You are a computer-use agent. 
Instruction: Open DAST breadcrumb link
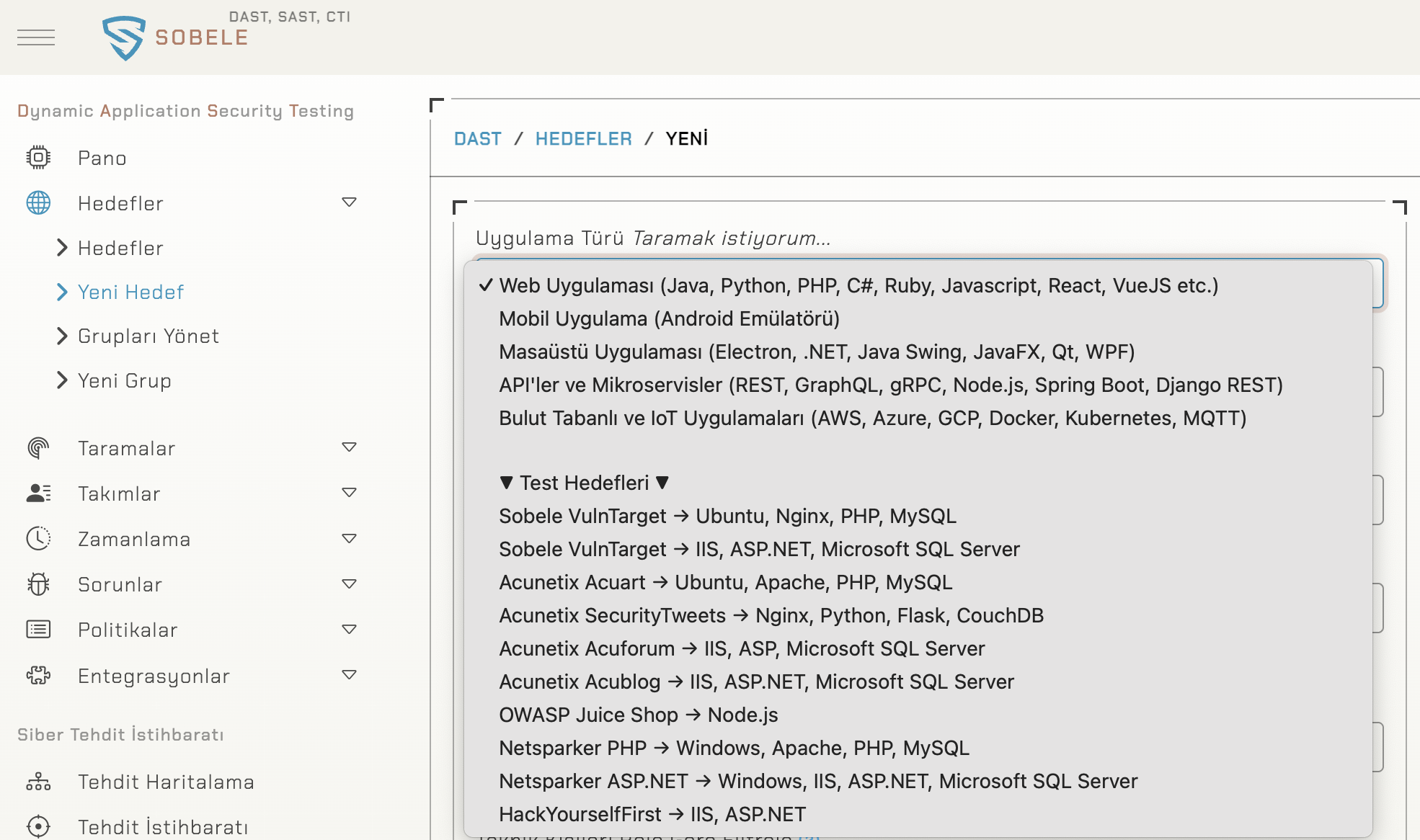pyautogui.click(x=477, y=138)
